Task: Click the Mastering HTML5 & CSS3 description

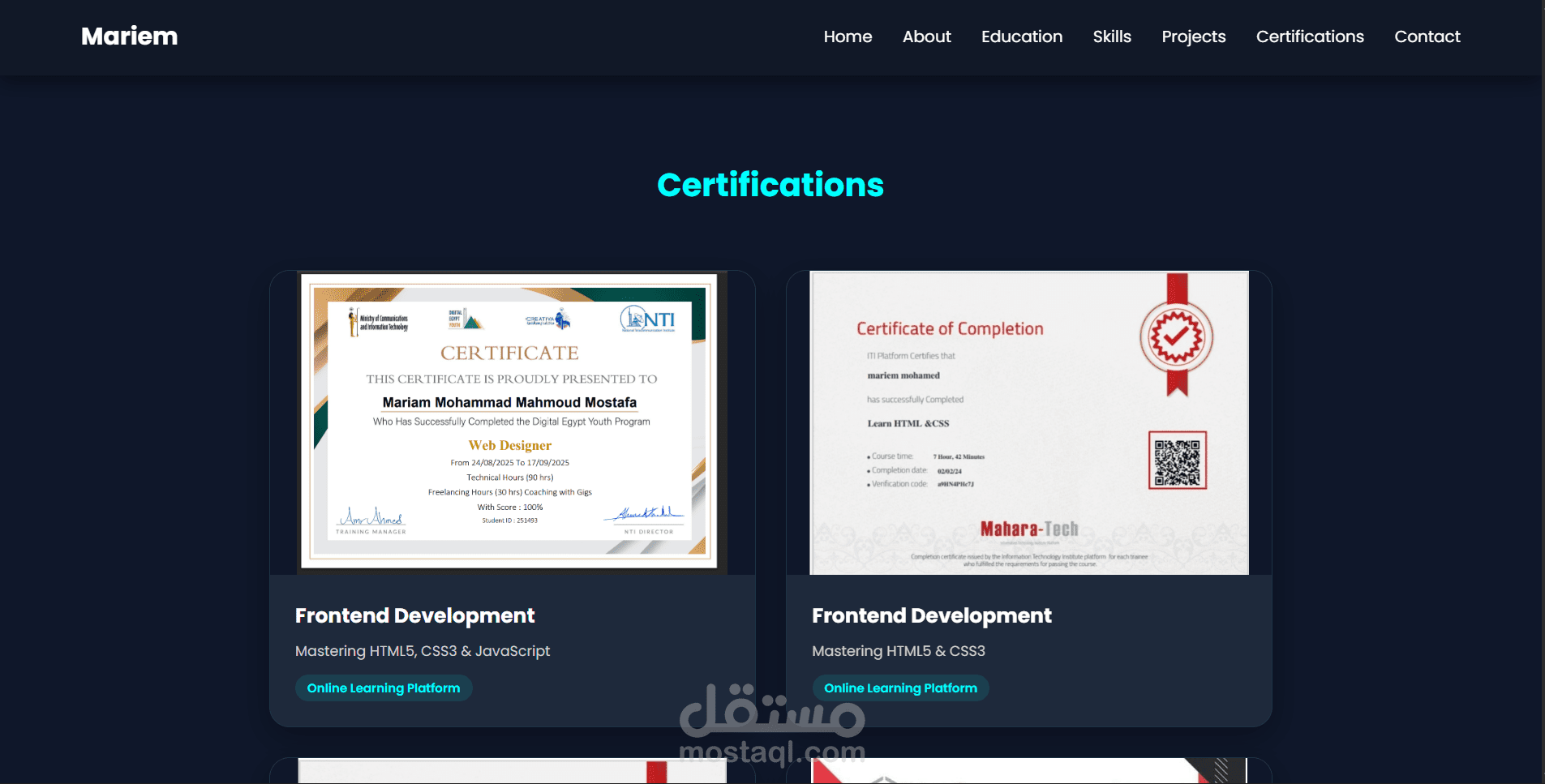Action: coord(899,651)
